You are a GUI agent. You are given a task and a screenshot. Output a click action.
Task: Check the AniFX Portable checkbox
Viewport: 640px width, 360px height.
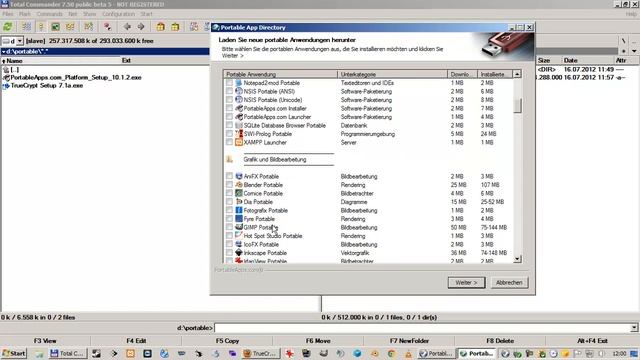[x=229, y=176]
